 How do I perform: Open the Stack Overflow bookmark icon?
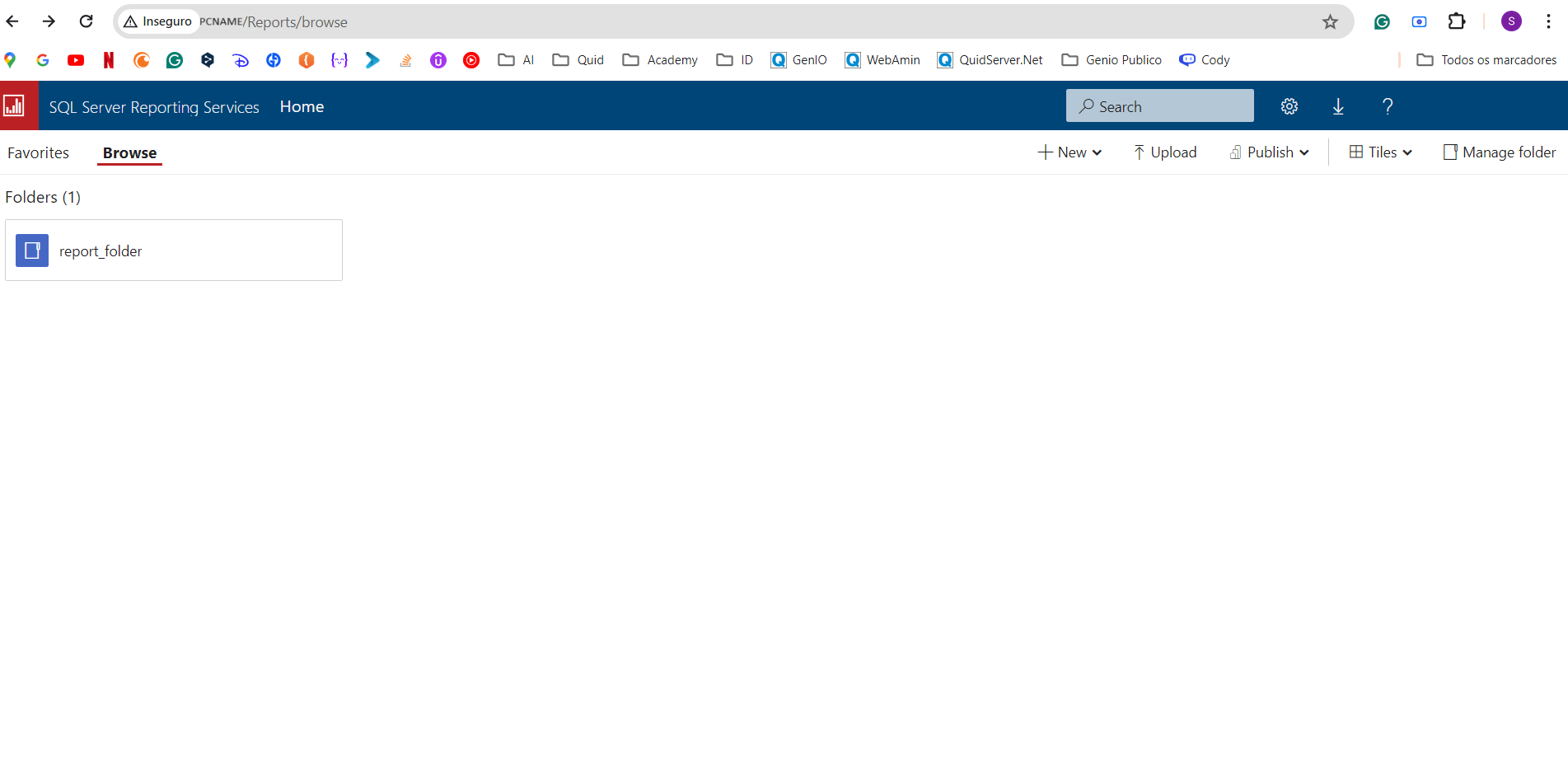click(x=405, y=59)
